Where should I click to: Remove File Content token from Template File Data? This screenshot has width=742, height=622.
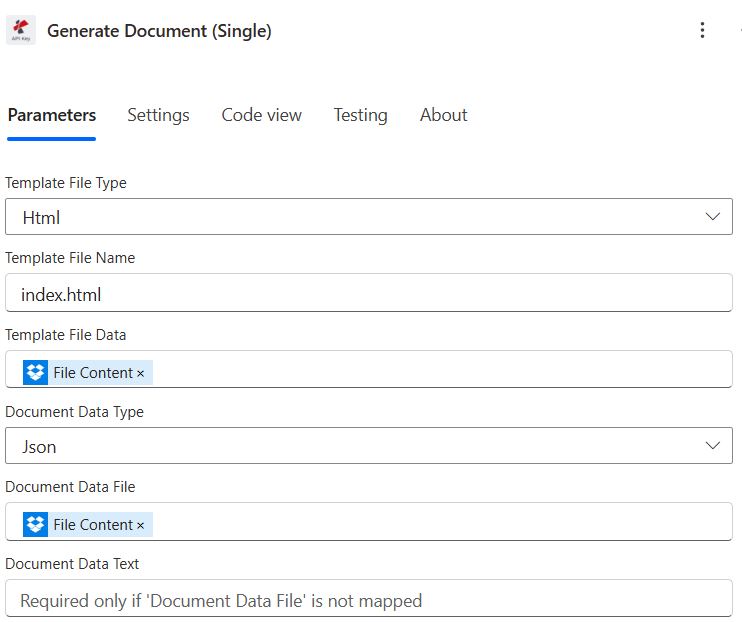click(141, 373)
